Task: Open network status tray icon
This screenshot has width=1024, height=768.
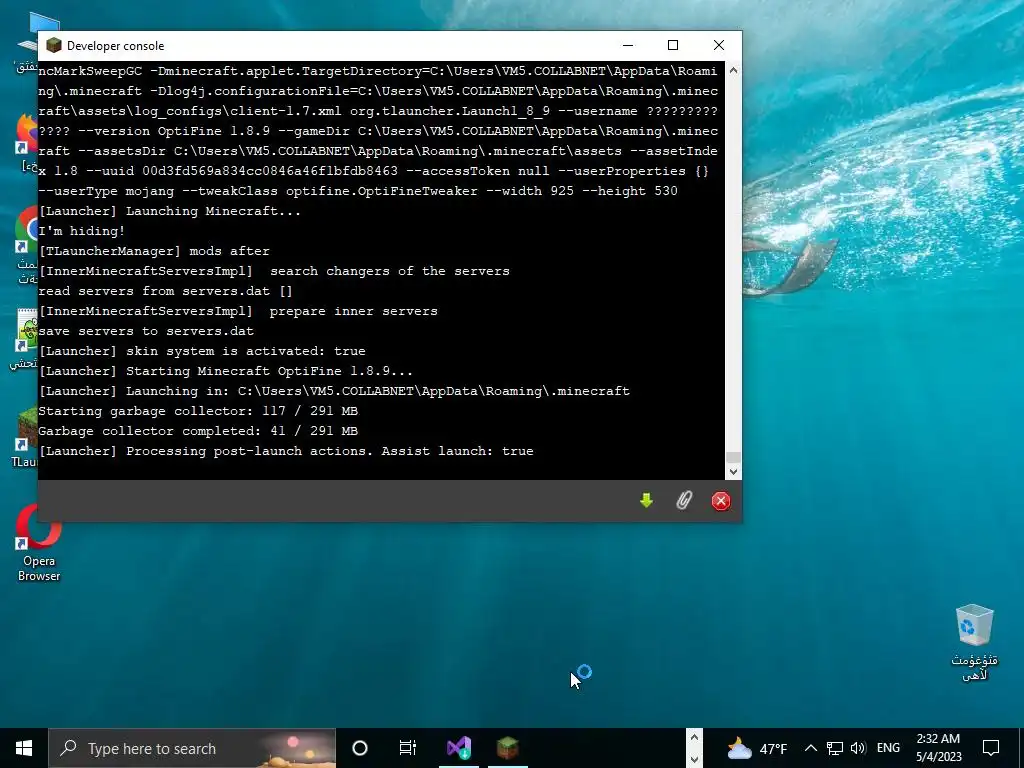Action: 835,748
